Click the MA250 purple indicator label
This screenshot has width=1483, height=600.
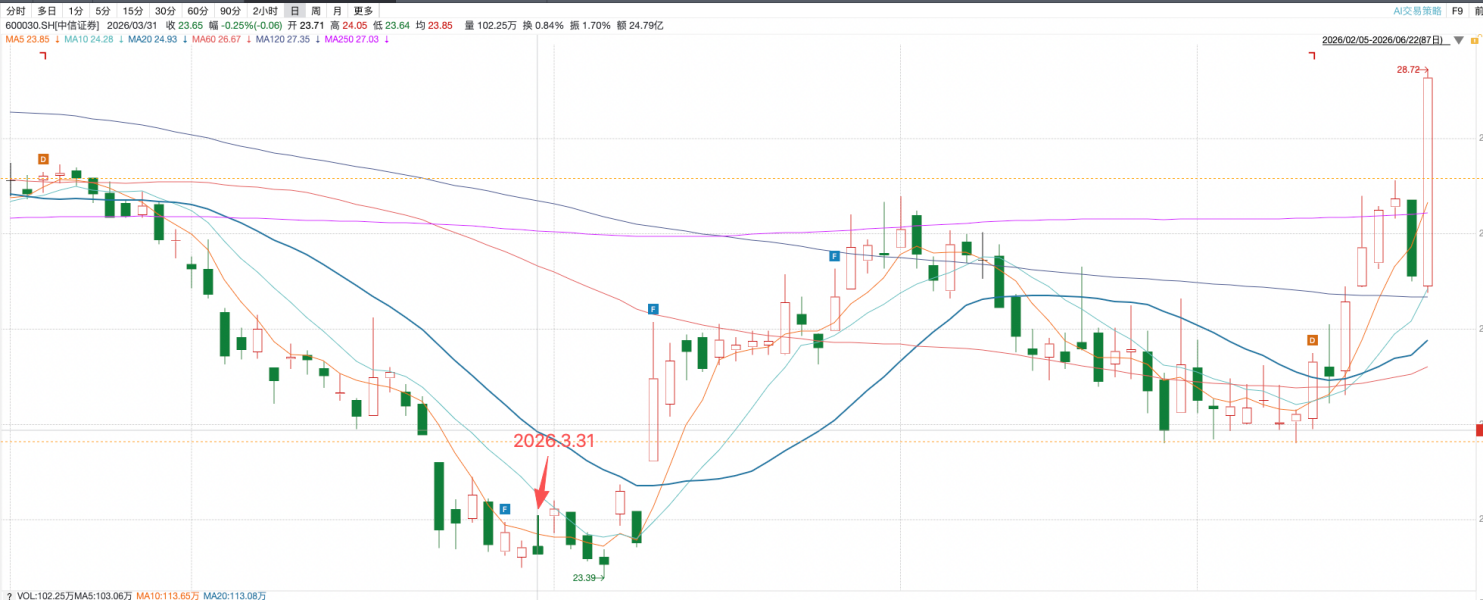point(352,39)
